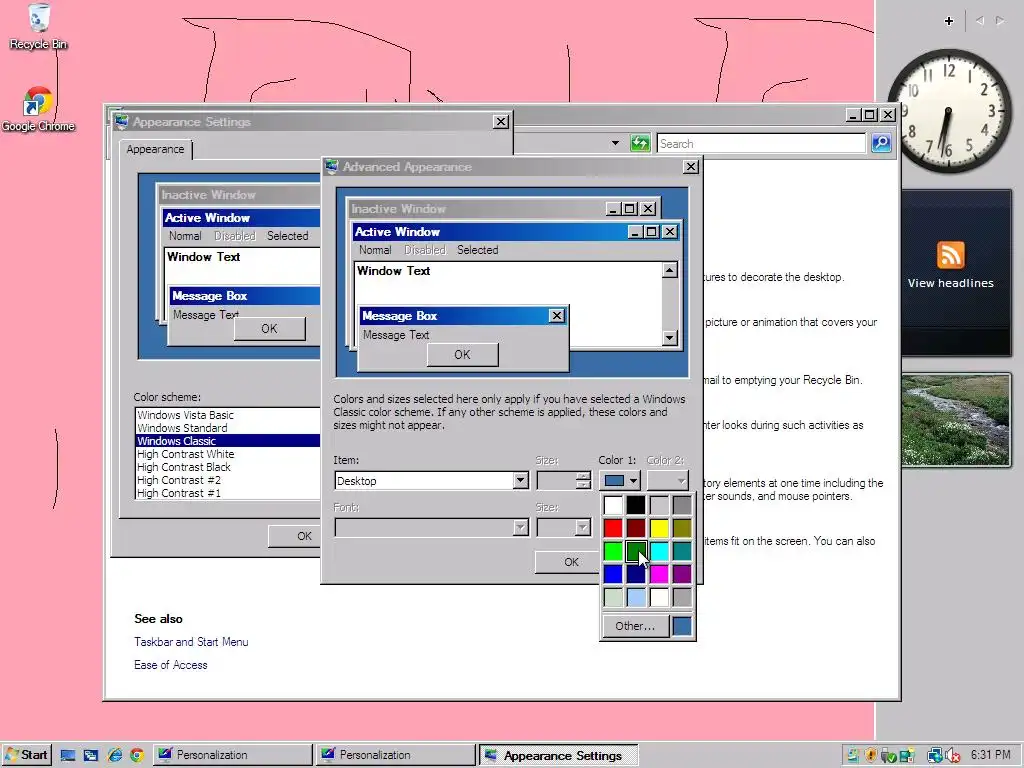The image size is (1024, 768).
Task: Pick the light sky blue swatch
Action: 636,597
